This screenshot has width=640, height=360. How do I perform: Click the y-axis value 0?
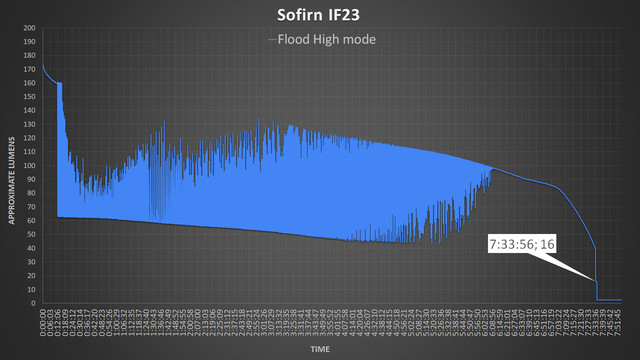point(33,303)
